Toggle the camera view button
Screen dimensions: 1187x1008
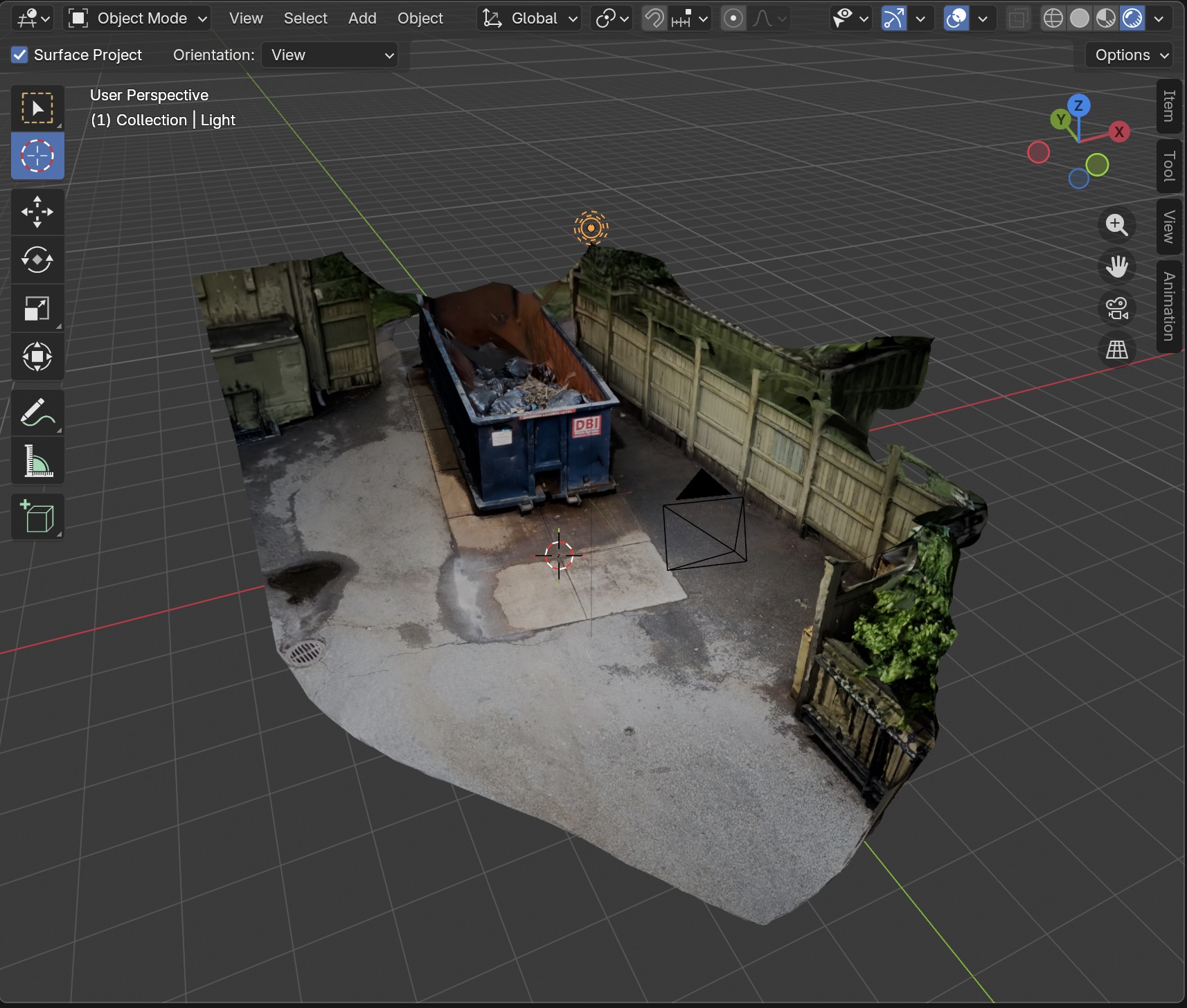1116,308
